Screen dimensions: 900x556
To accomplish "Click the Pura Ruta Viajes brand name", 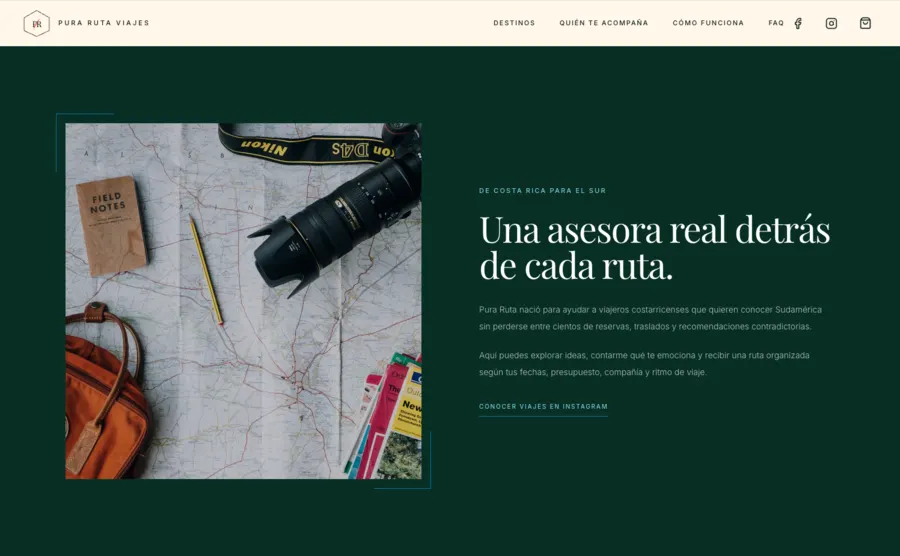I will 104,23.
